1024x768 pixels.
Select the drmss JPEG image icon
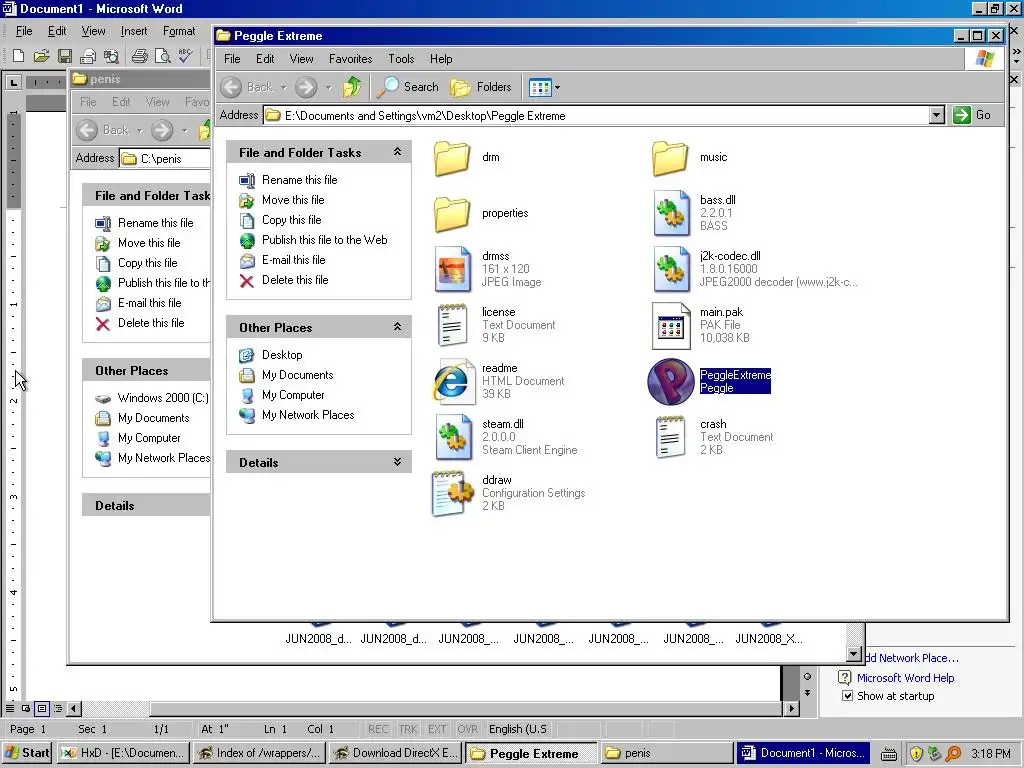[x=453, y=269]
